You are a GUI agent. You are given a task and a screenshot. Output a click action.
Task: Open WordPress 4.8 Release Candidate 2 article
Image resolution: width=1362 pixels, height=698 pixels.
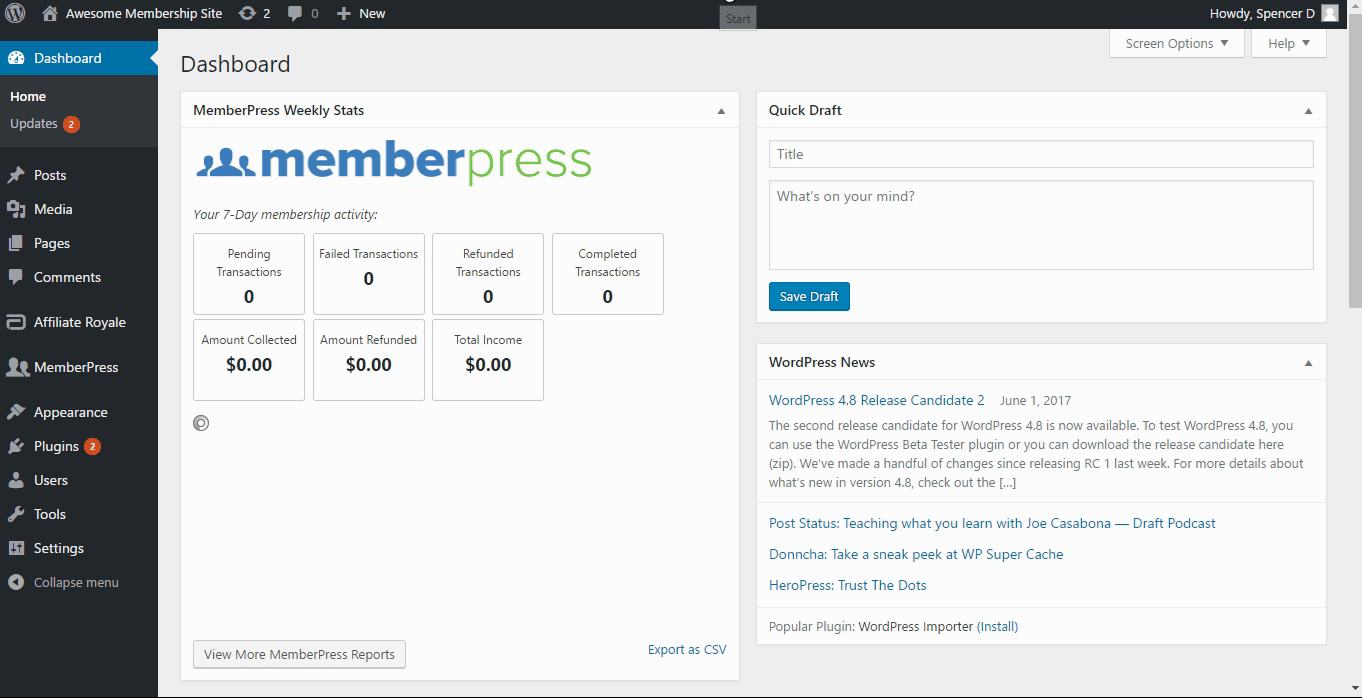pos(876,400)
